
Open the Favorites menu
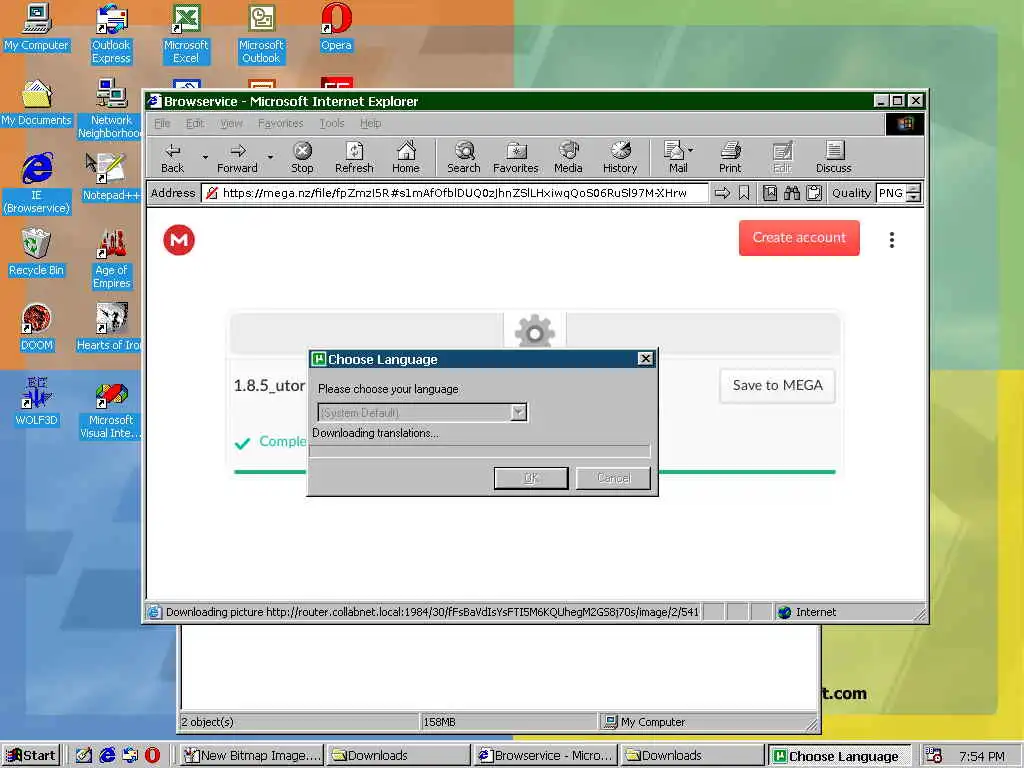[280, 123]
